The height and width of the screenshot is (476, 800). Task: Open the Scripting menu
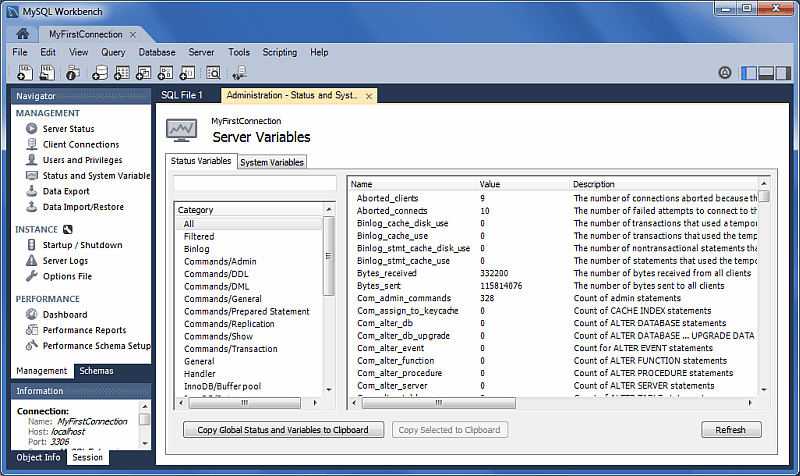280,52
